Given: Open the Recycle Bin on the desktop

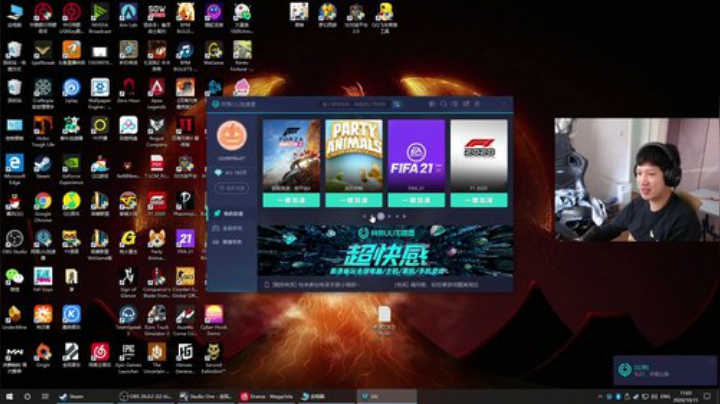Looking at the screenshot, I should (x=14, y=90).
